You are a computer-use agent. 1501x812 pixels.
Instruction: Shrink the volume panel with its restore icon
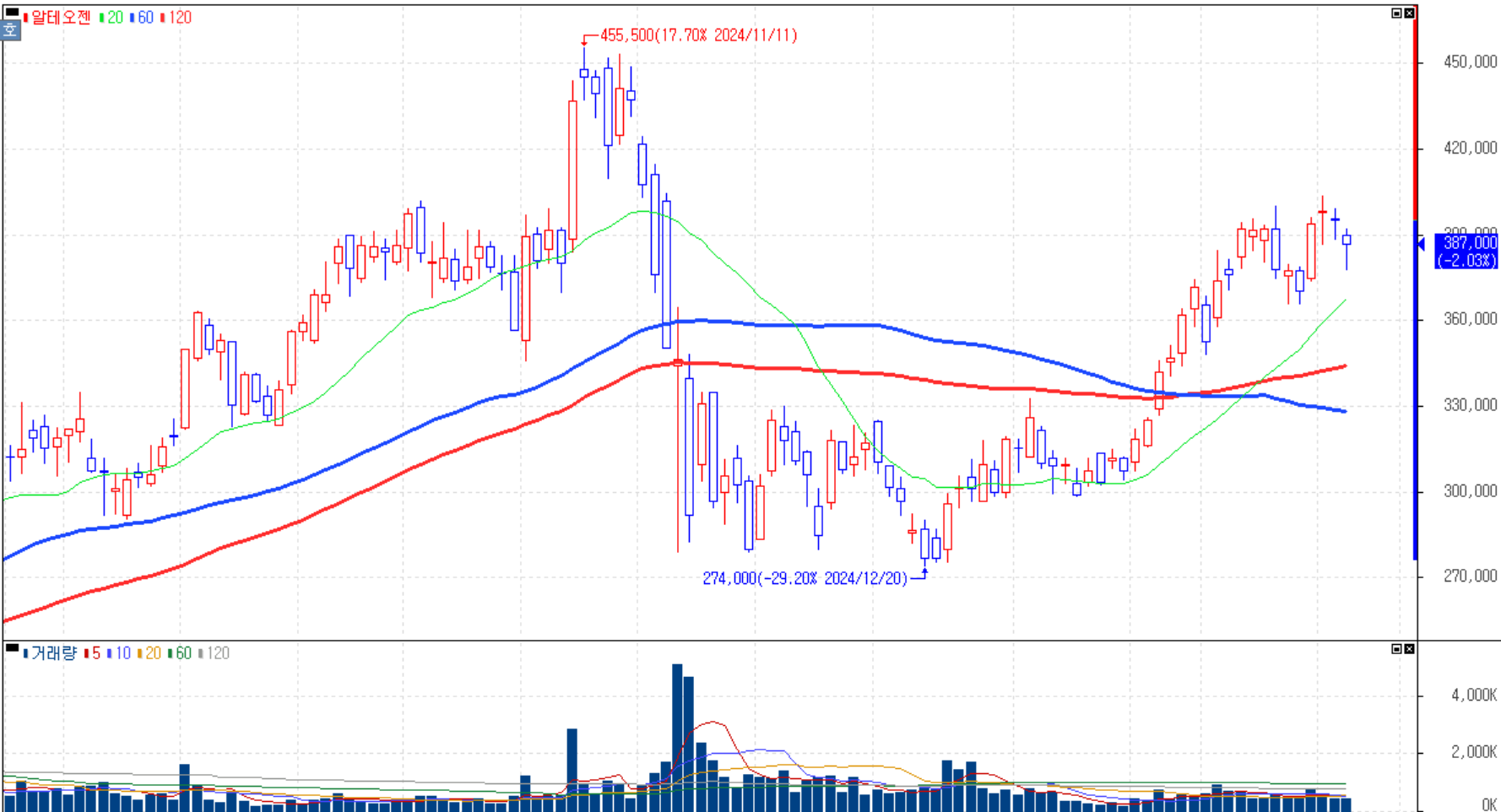coord(1396,649)
